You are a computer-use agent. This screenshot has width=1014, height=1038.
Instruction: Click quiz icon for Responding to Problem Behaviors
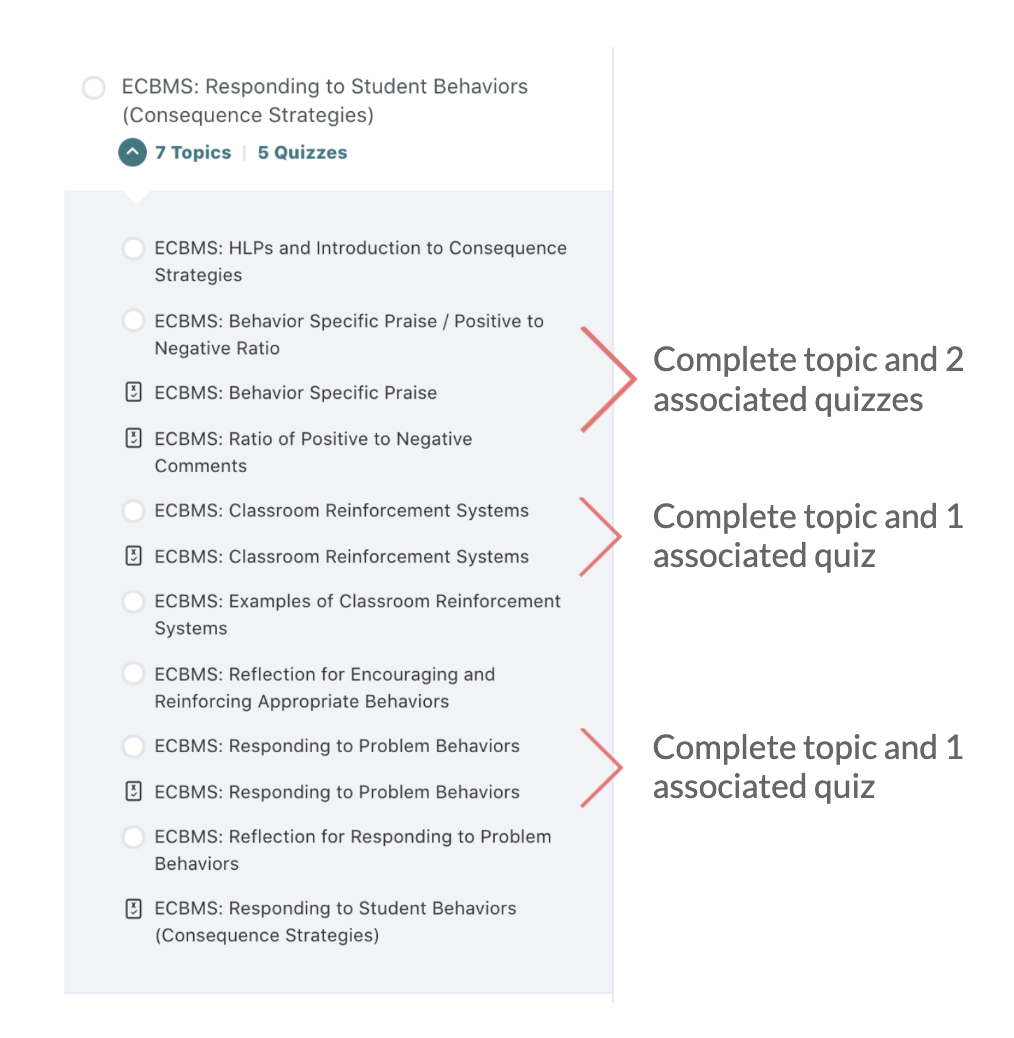[x=133, y=792]
